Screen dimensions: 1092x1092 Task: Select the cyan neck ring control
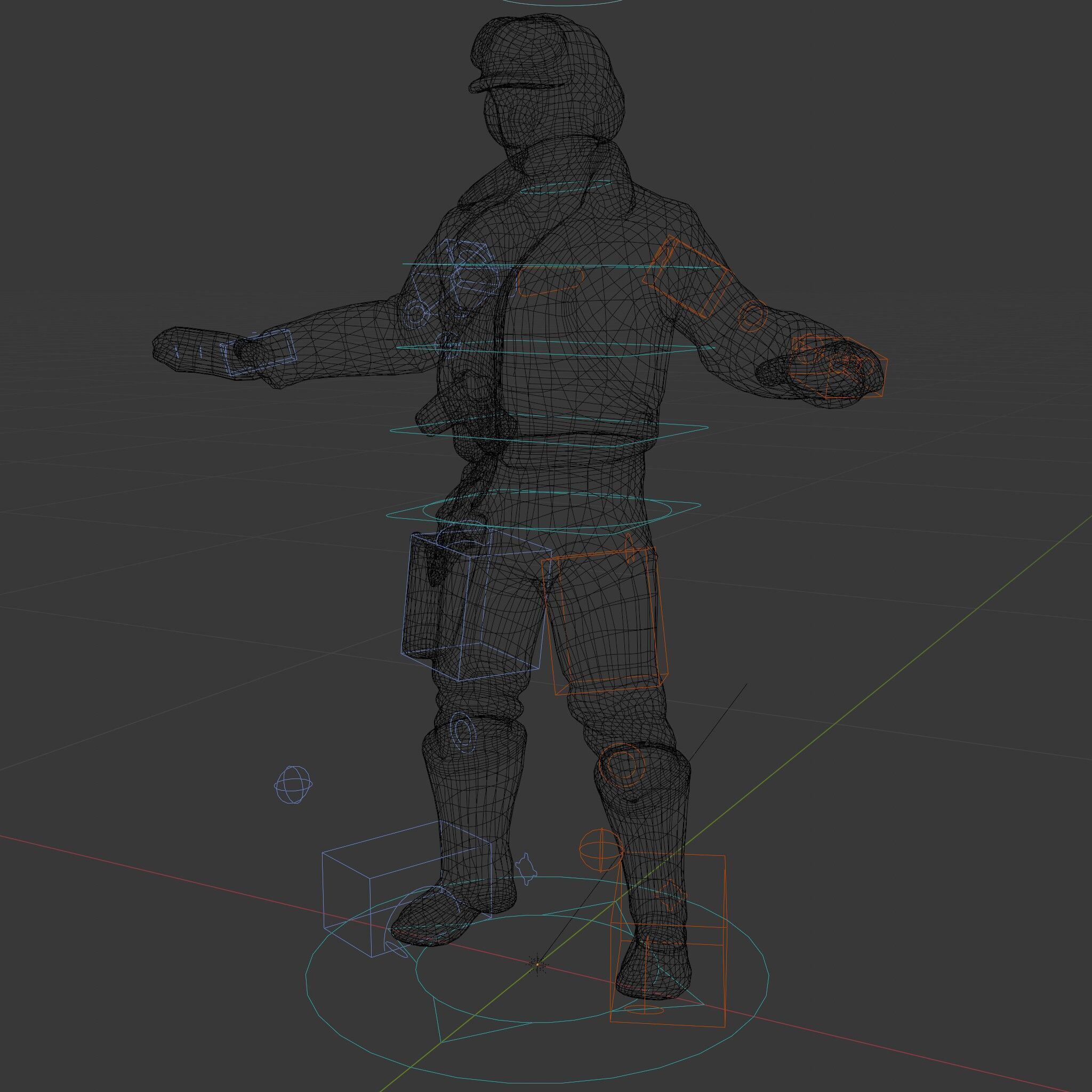(565, 188)
